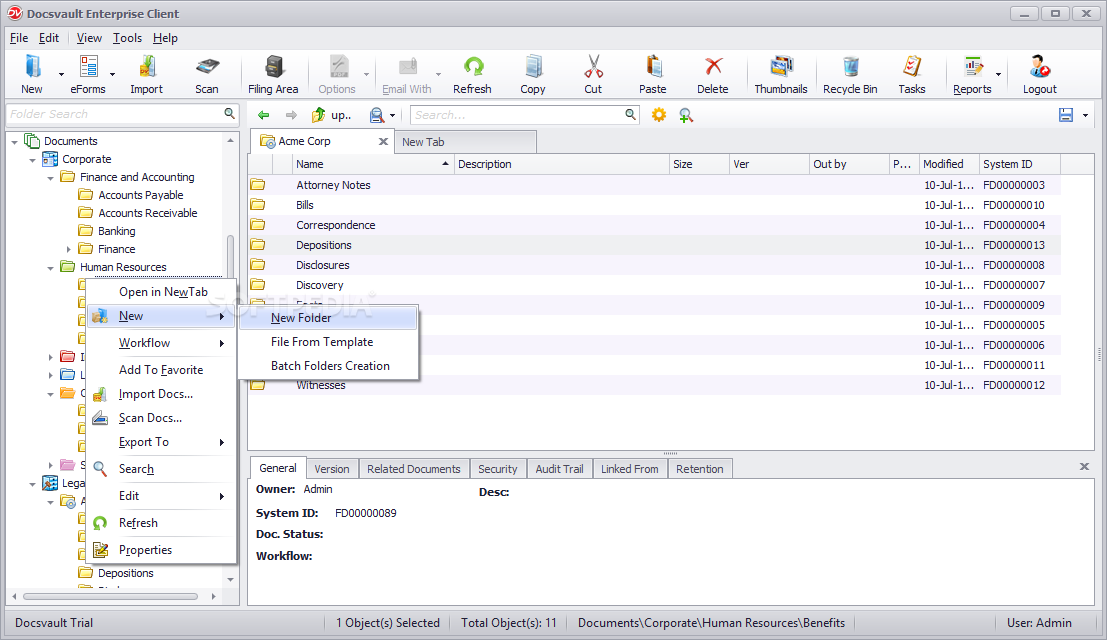Switch to the Version tab
Viewport: 1107px width, 640px height.
[x=332, y=469]
